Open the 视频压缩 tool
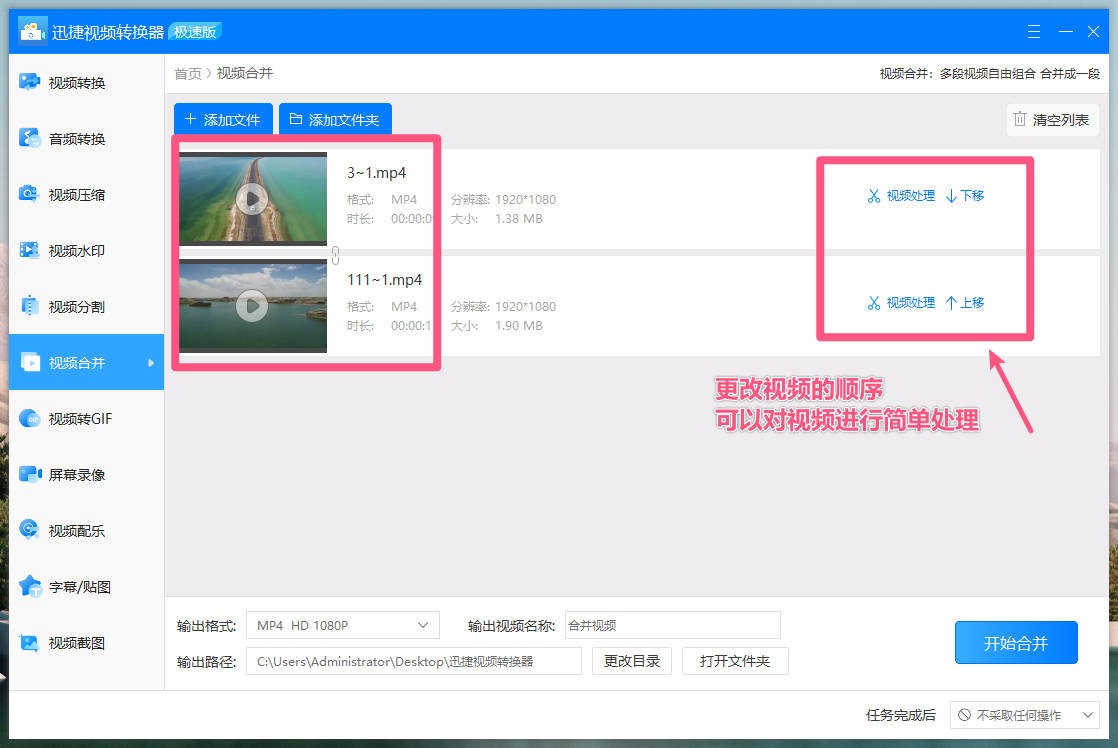Image resolution: width=1118 pixels, height=748 pixels. click(x=60, y=193)
